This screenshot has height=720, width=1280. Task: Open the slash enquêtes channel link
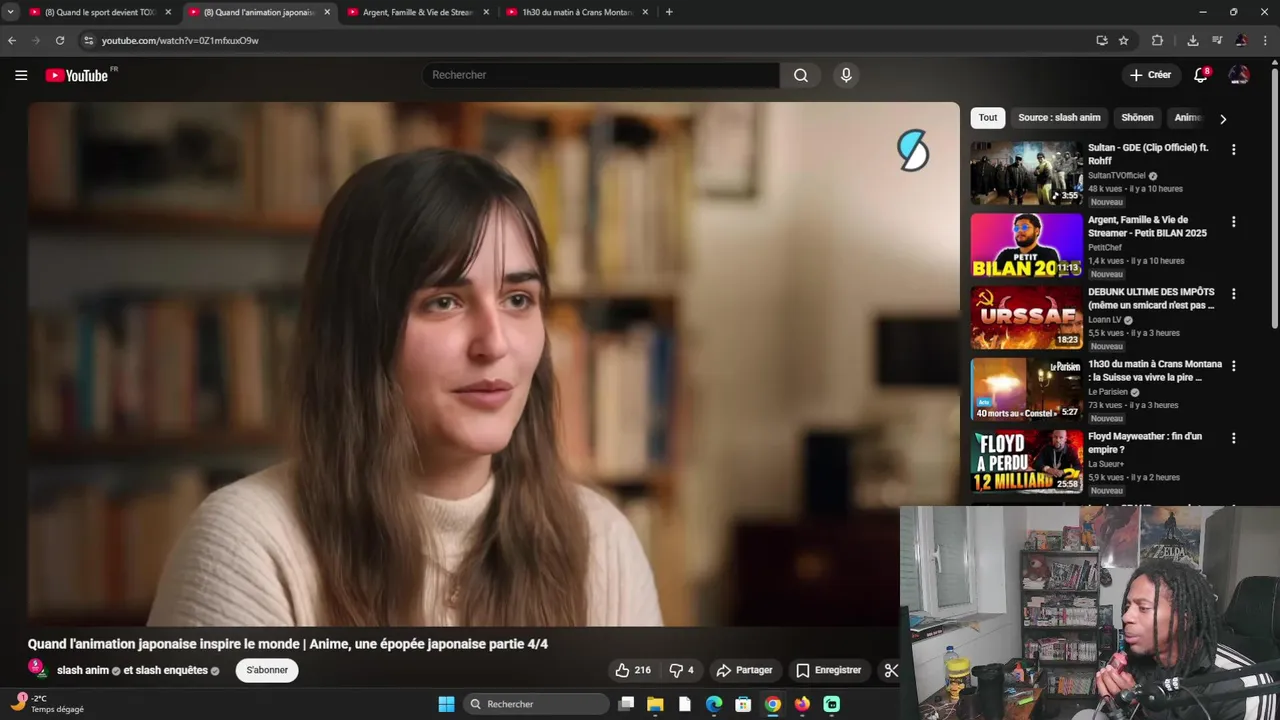click(x=171, y=670)
